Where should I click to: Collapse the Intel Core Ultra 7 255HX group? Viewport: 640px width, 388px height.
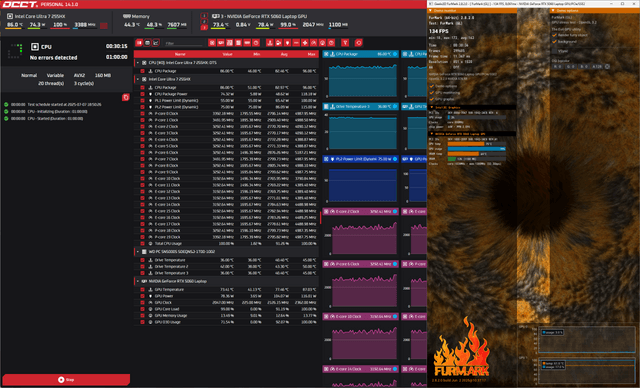(138, 79)
